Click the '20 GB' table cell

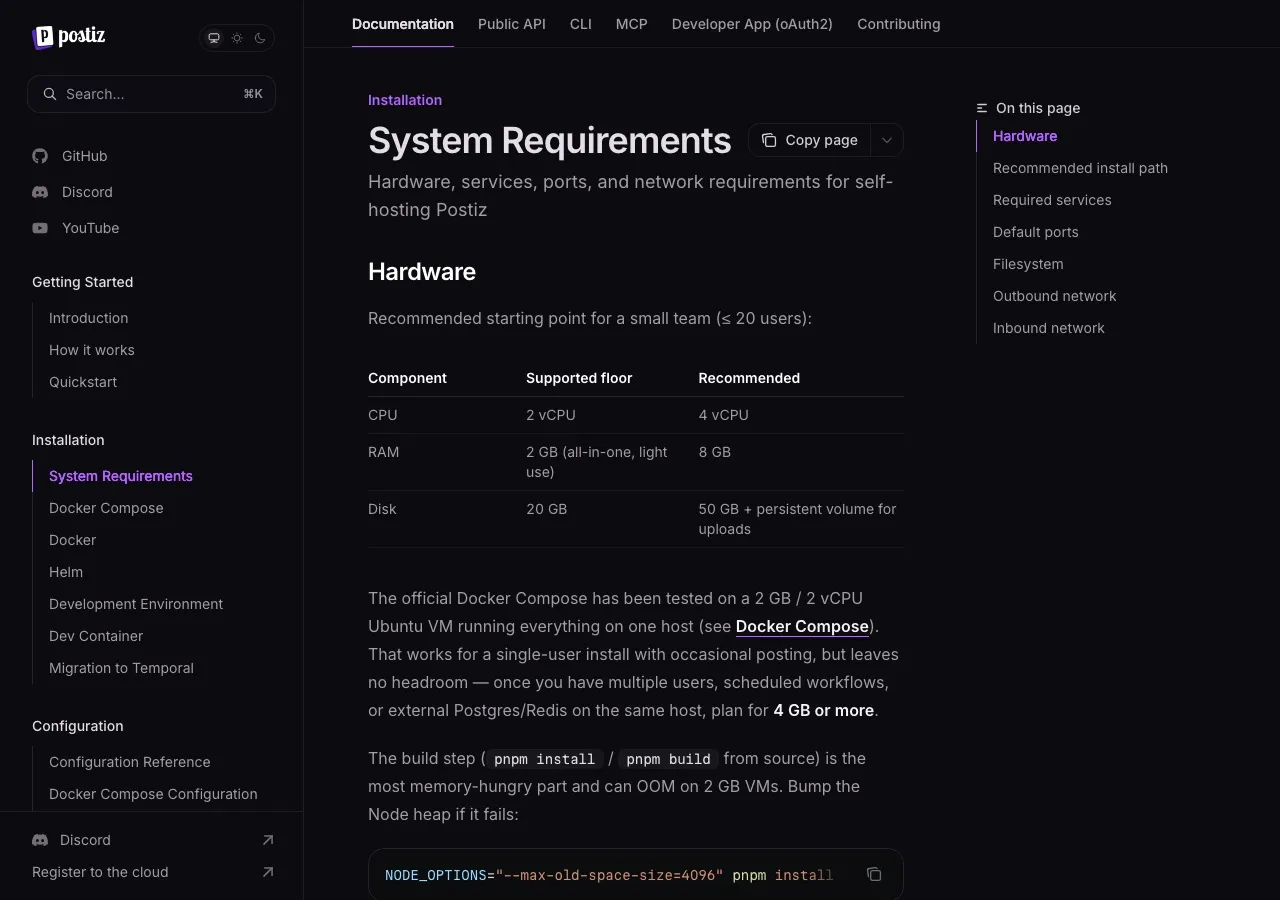[547, 509]
